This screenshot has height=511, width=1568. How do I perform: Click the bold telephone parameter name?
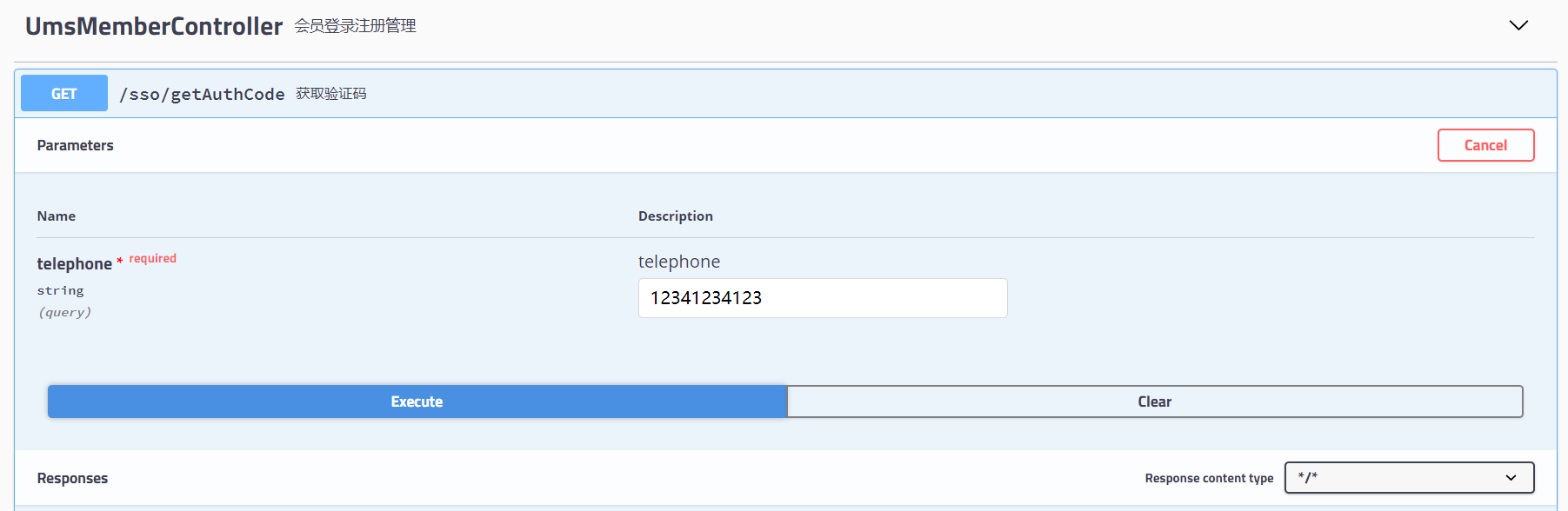tap(75, 263)
